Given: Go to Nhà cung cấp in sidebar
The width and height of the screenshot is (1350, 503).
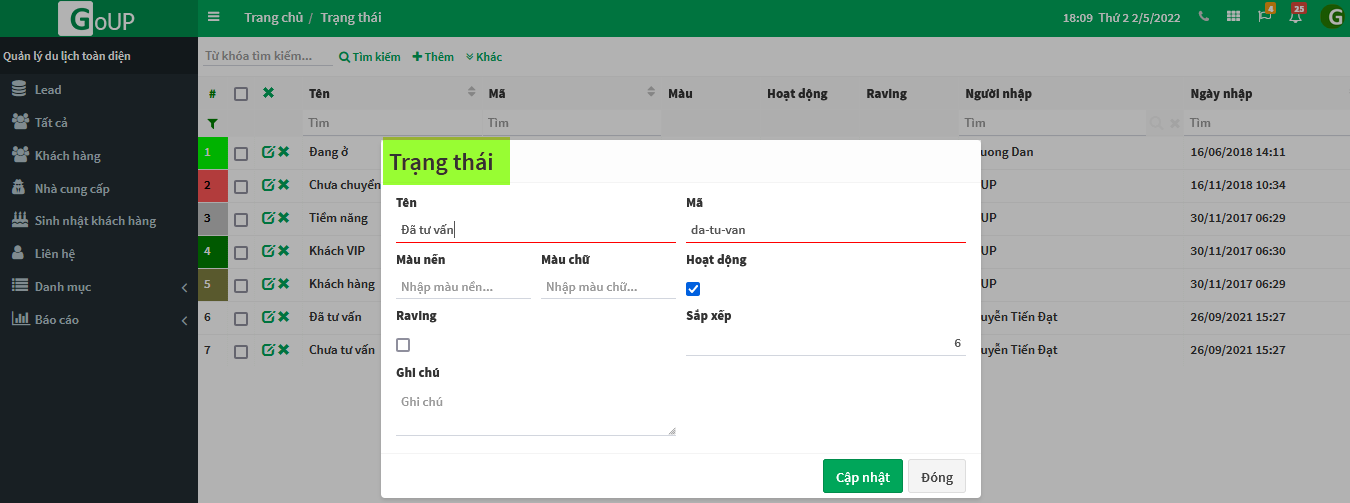Looking at the screenshot, I should (x=72, y=188).
